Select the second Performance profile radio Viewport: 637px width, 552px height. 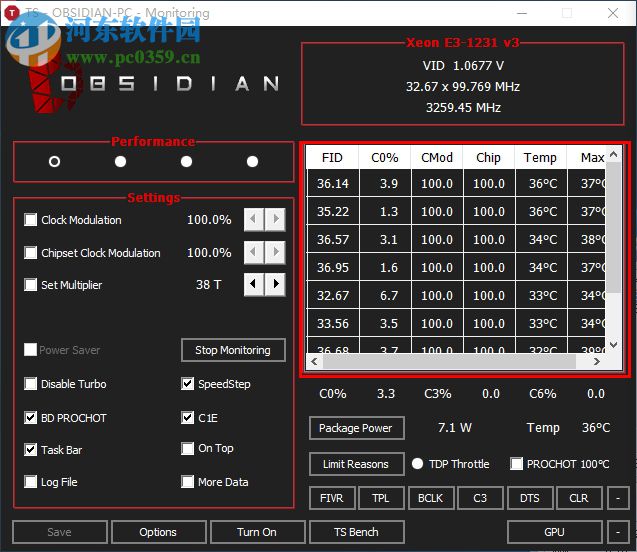[120, 162]
